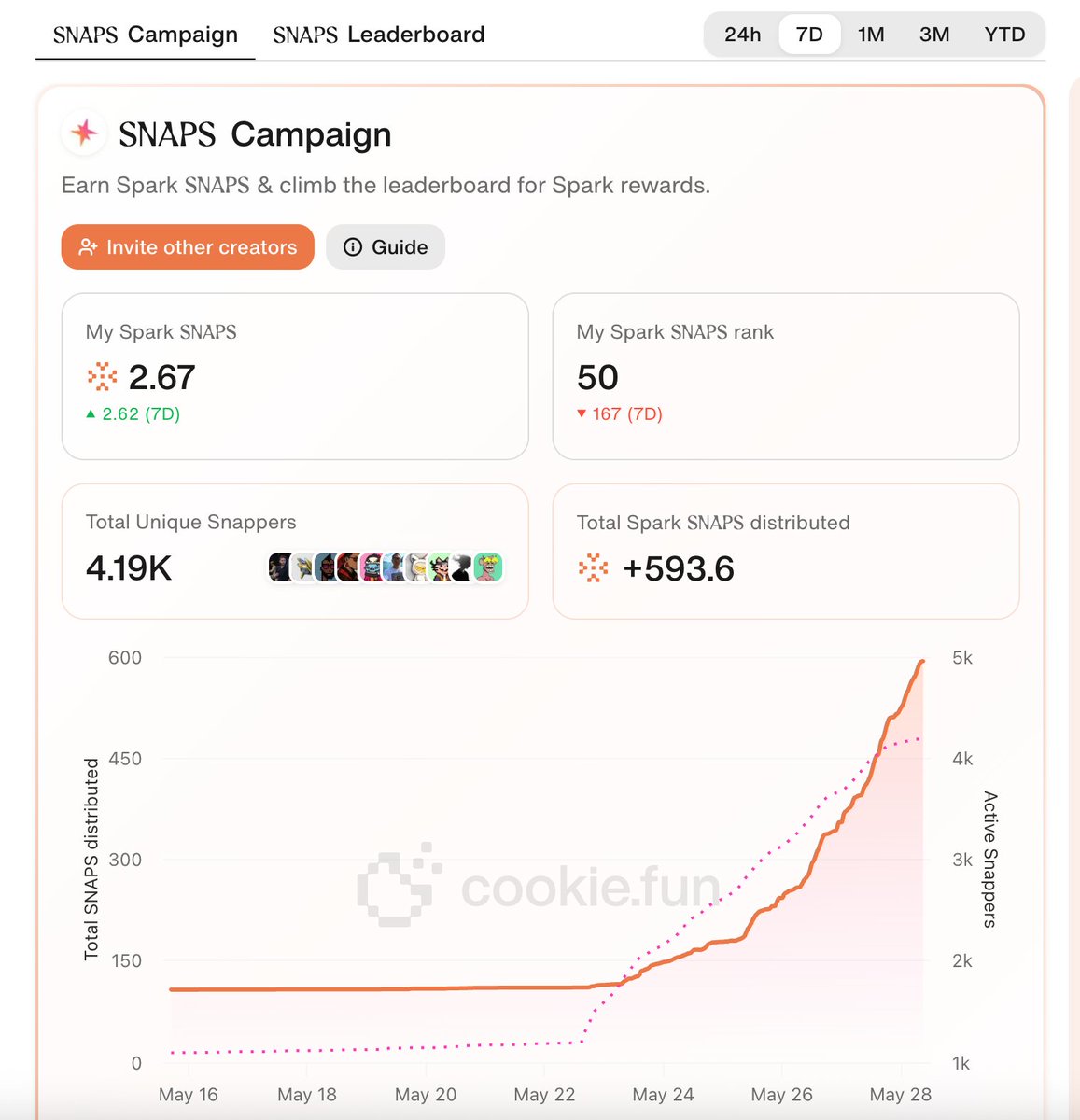Image resolution: width=1080 pixels, height=1120 pixels.
Task: Click Invite other creators button
Action: coord(188,247)
